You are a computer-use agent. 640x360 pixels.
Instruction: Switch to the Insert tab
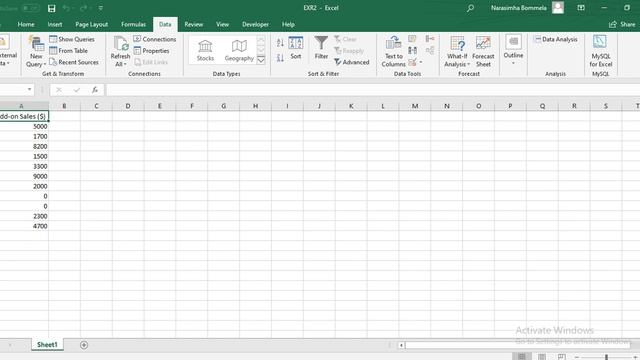(x=55, y=24)
